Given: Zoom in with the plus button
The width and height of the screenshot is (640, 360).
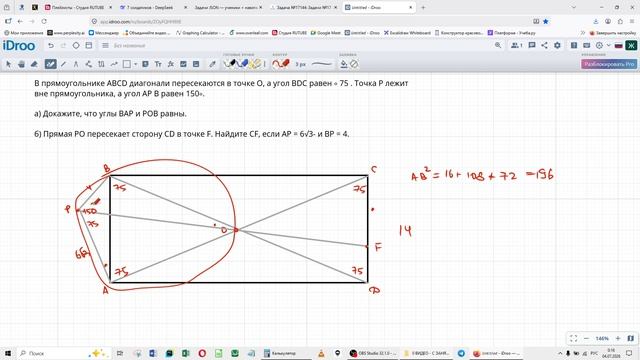Looking at the screenshot, I should click(x=618, y=338).
